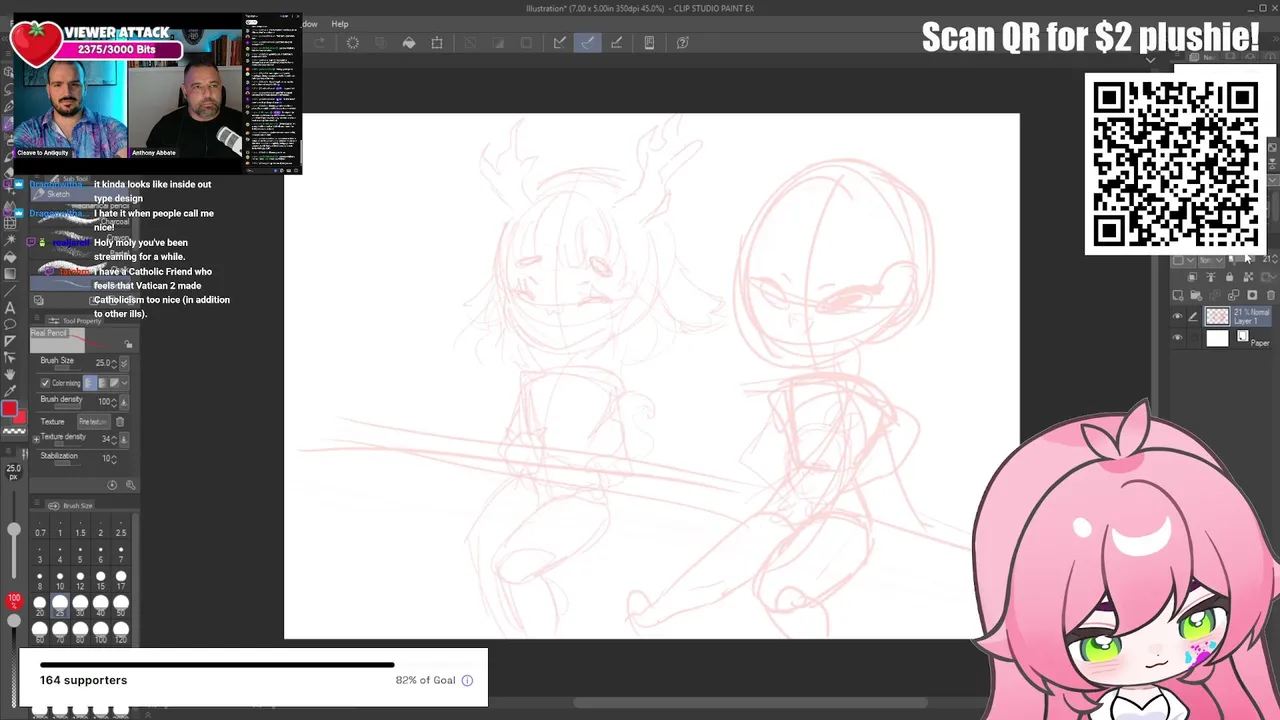This screenshot has height=720, width=1280.
Task: Select the Correct line tool
Action: 10,357
